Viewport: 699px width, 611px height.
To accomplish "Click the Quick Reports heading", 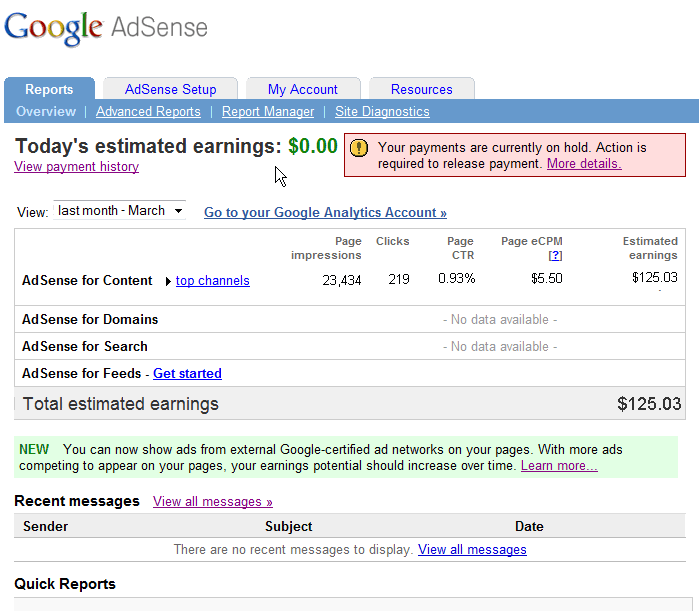I will click(x=65, y=584).
